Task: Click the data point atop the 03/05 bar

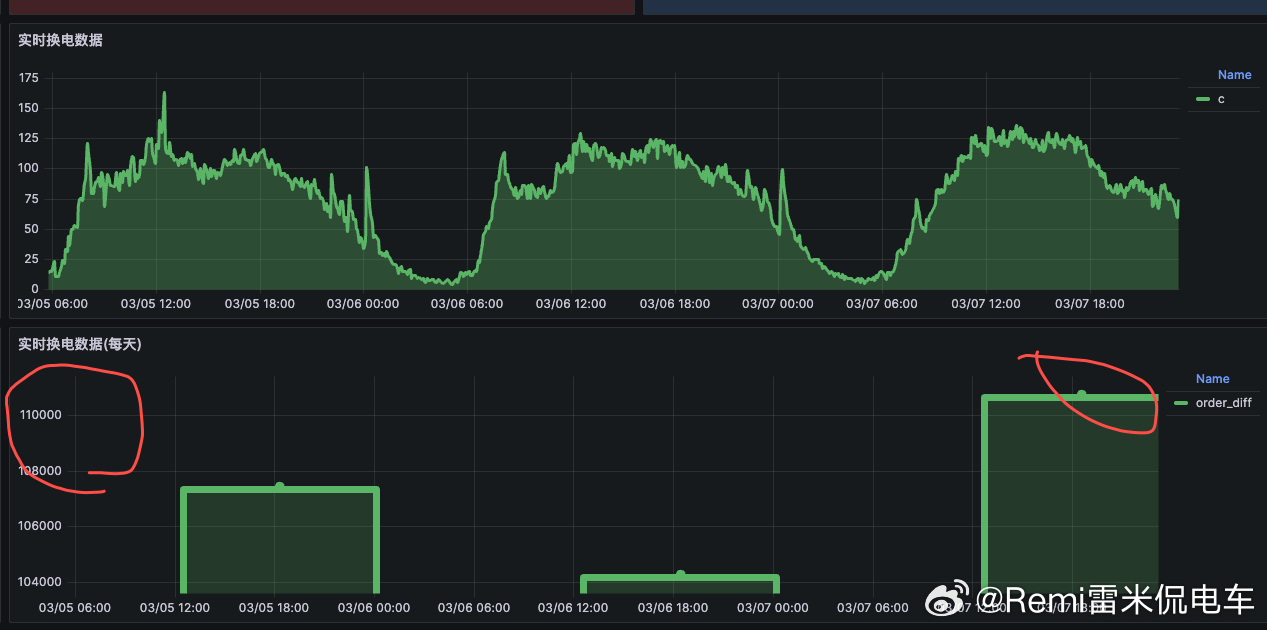Action: (x=280, y=487)
